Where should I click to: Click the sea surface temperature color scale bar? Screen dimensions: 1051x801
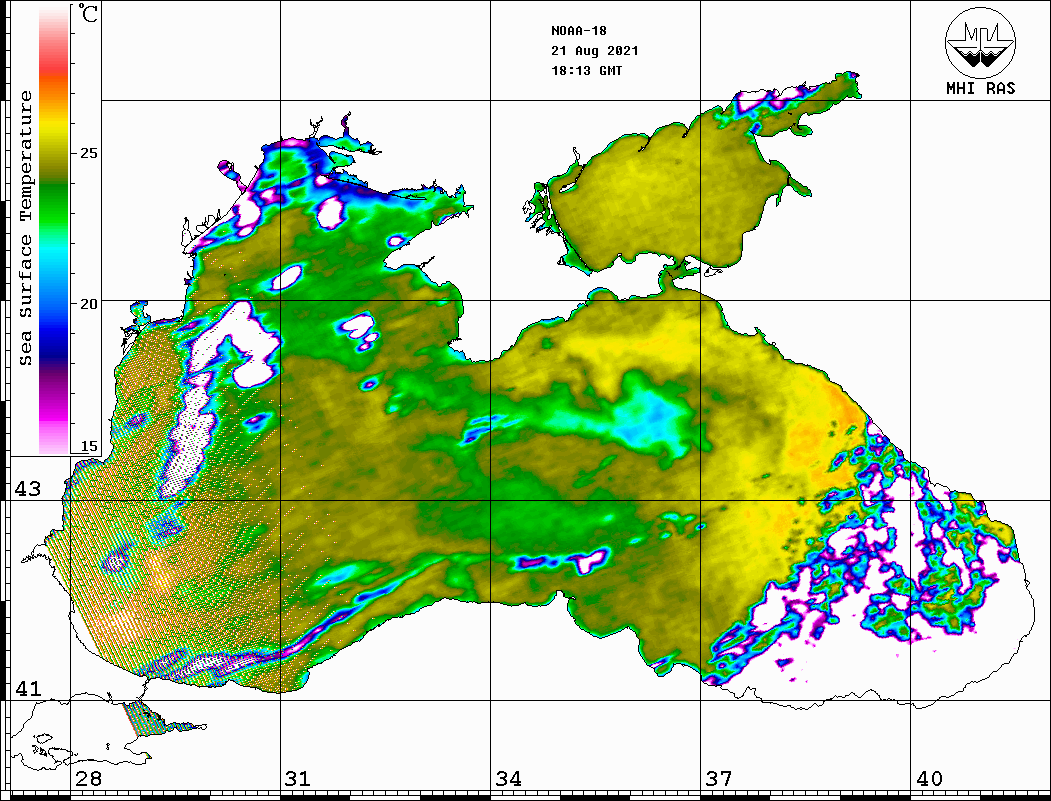[54, 231]
